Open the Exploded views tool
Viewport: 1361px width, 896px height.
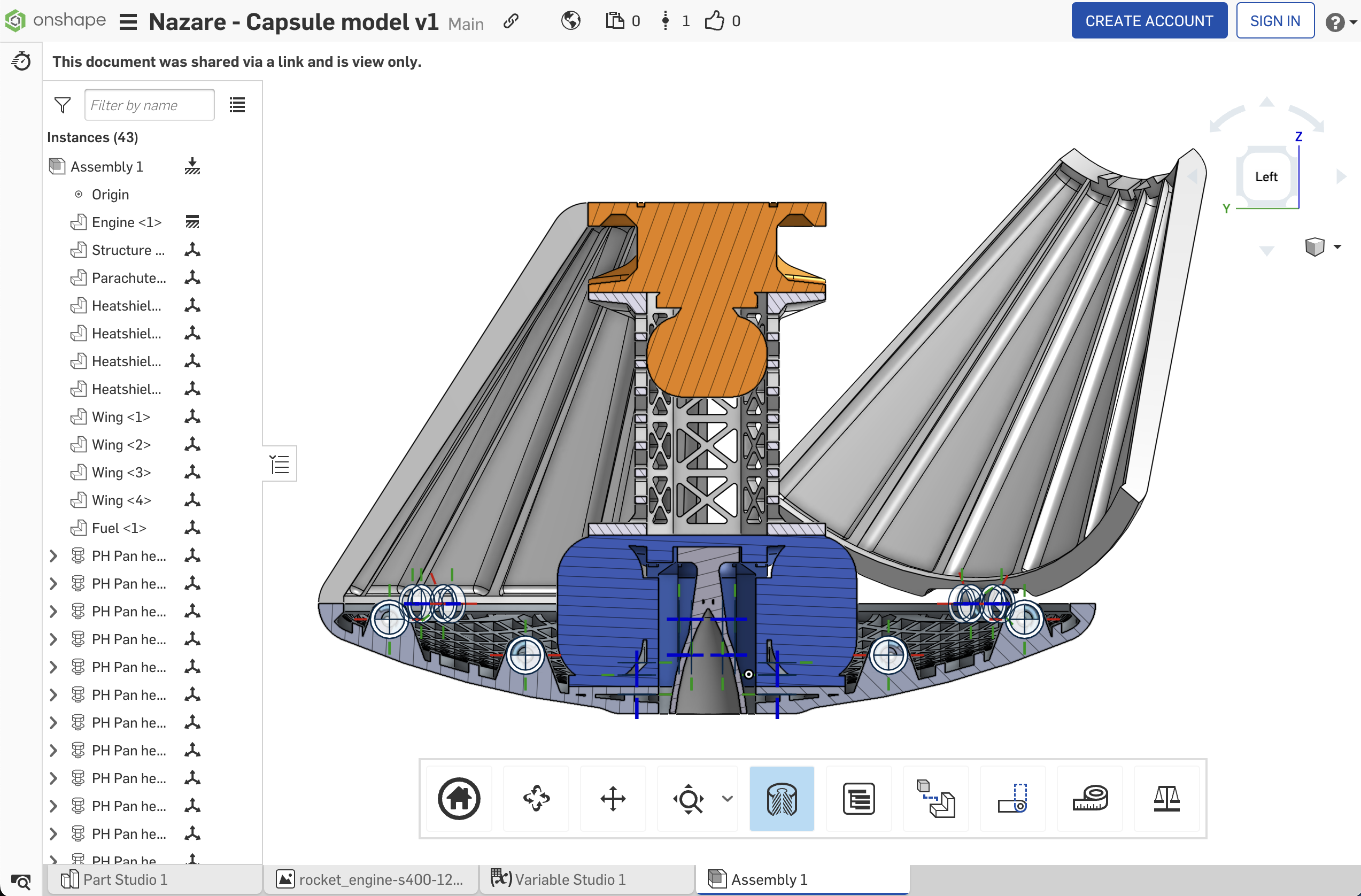click(935, 798)
